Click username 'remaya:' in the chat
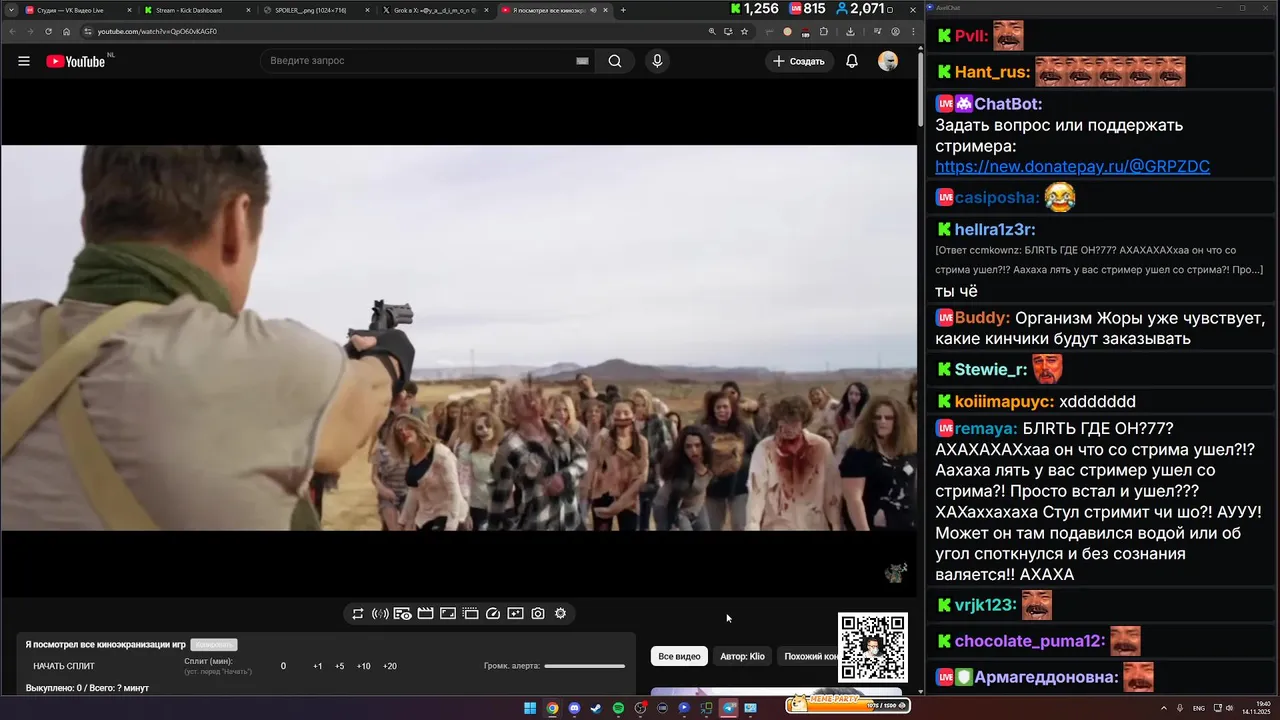Viewport: 1280px width, 720px height. tap(986, 428)
